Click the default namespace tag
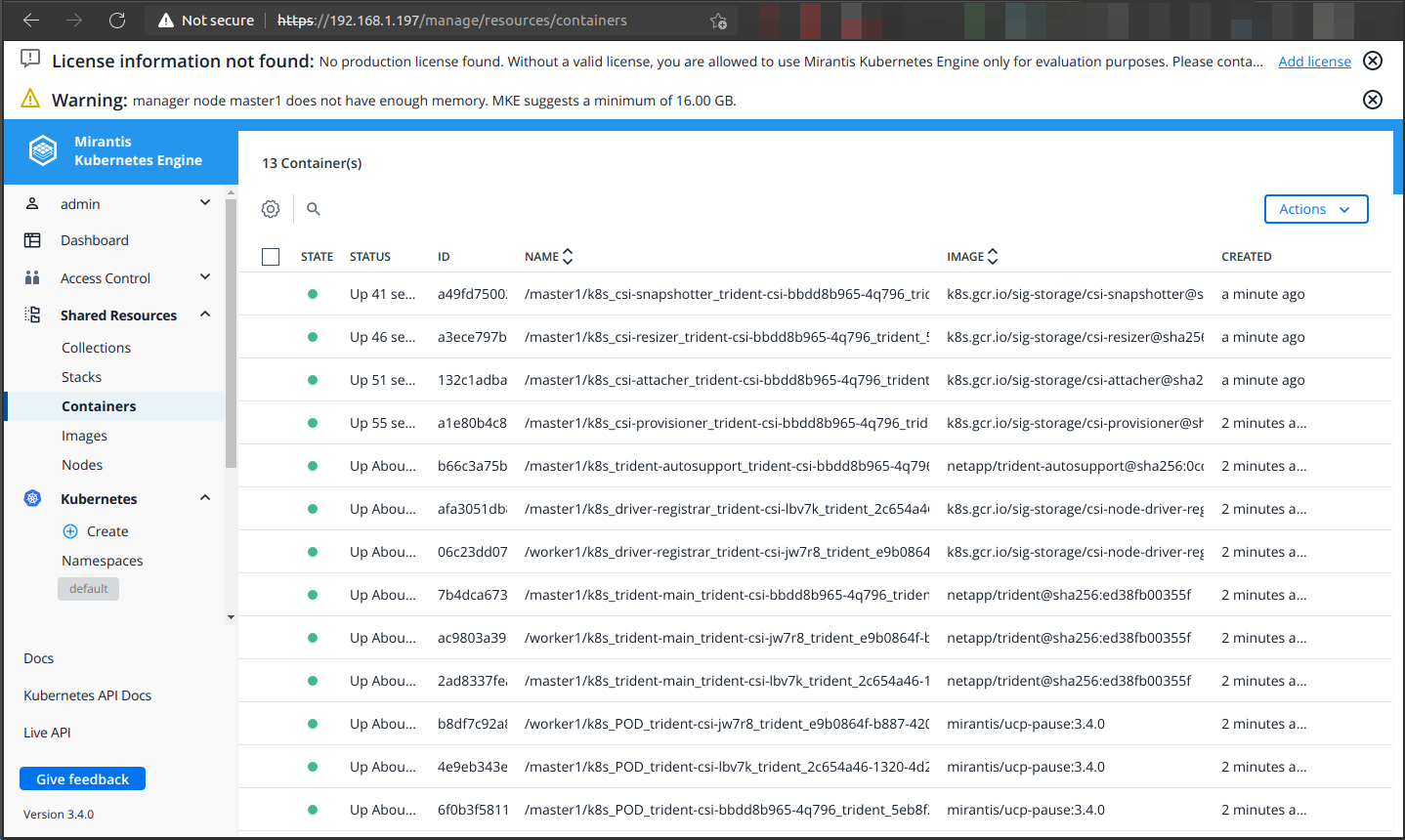The width and height of the screenshot is (1405, 840). pos(88,589)
